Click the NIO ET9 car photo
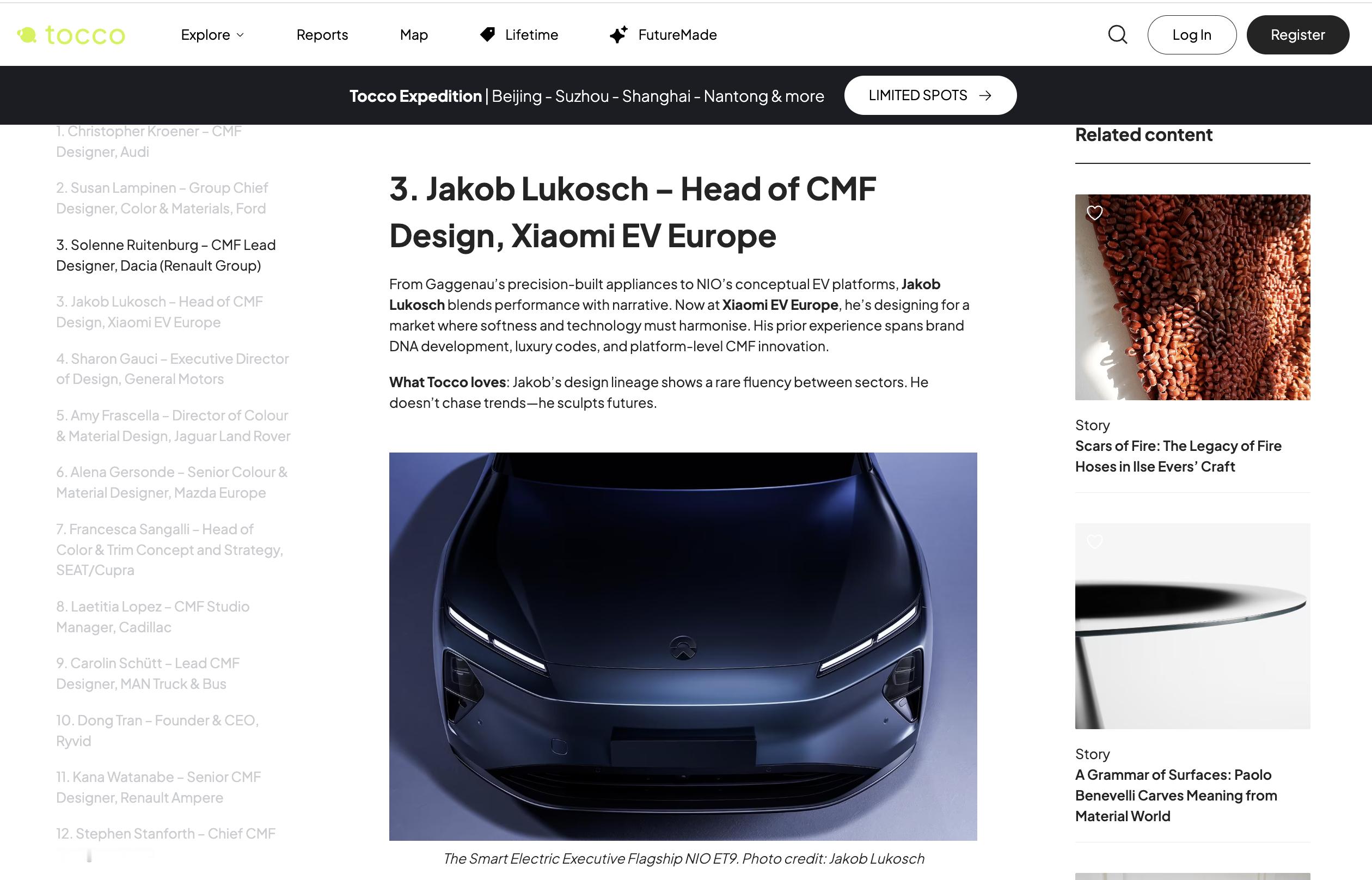The image size is (1372, 880). tap(683, 646)
